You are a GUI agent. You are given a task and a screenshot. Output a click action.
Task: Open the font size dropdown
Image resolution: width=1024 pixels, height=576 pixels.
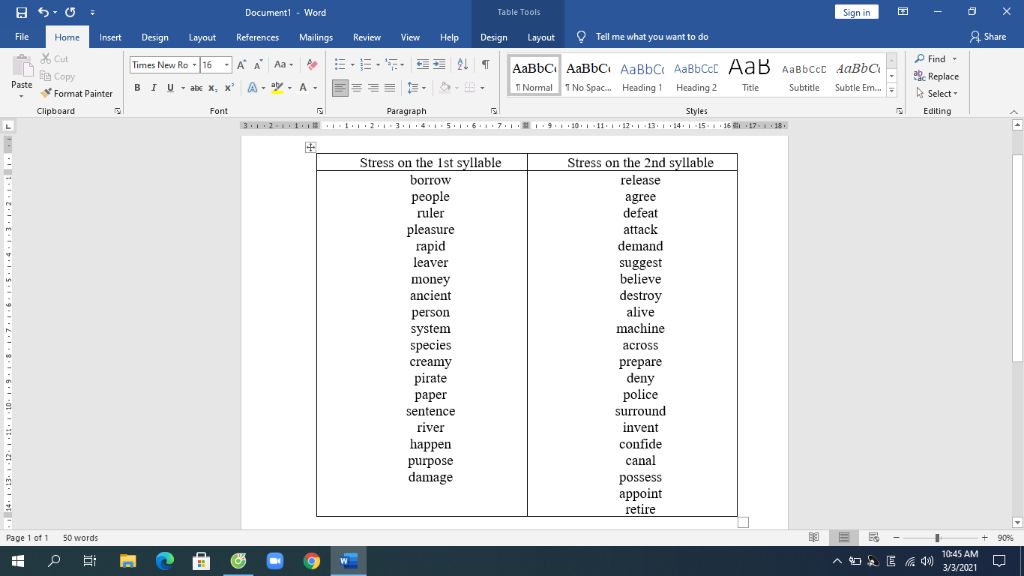coord(227,65)
